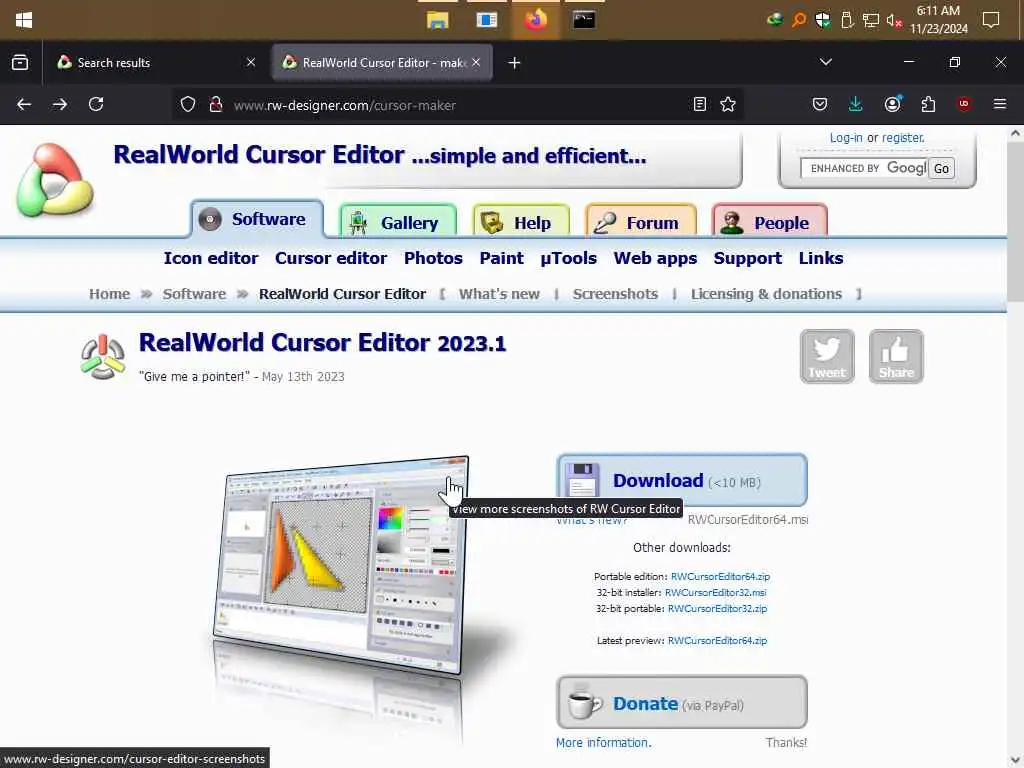Open the Gallery tab
Image resolution: width=1024 pixels, height=768 pixels.
coord(398,223)
